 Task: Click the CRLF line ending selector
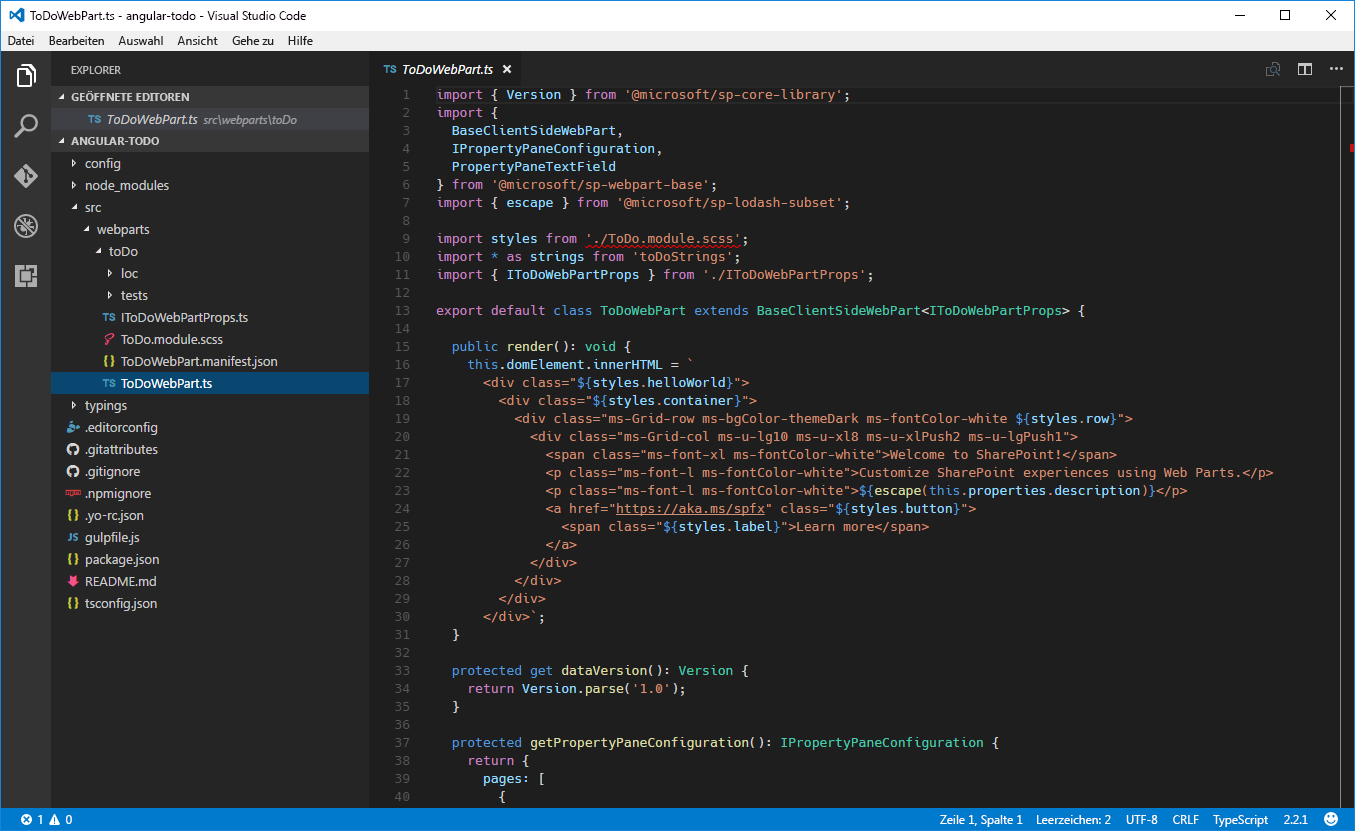click(1185, 819)
